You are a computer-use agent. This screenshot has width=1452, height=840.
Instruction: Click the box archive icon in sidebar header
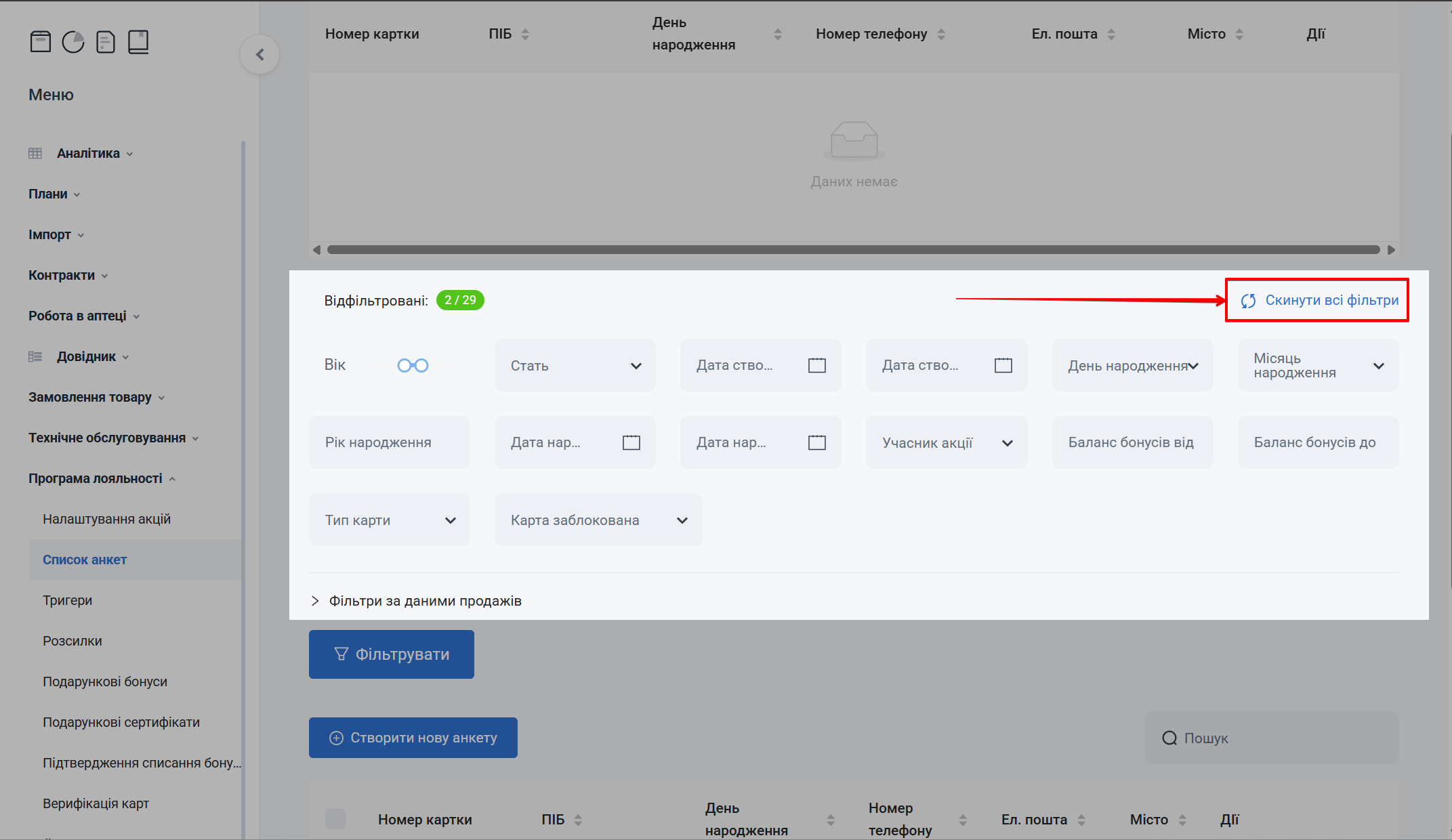(x=41, y=42)
